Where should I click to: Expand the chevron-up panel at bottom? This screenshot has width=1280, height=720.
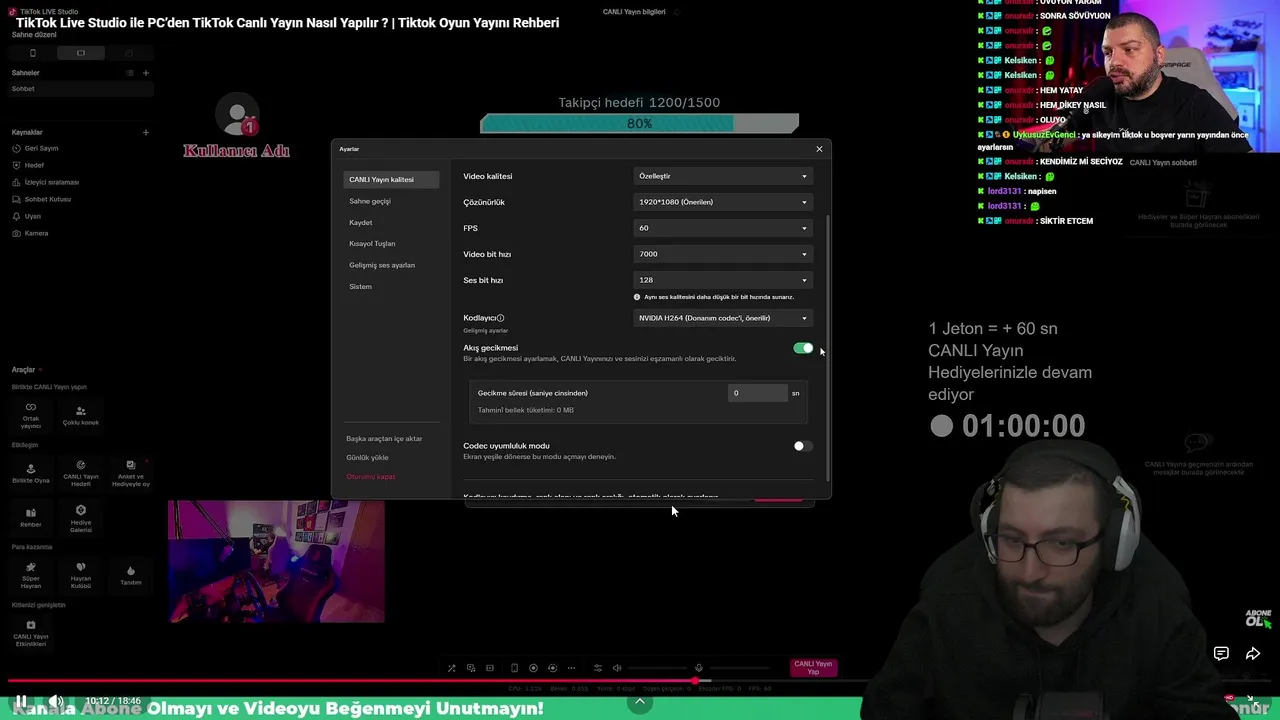pyautogui.click(x=640, y=702)
